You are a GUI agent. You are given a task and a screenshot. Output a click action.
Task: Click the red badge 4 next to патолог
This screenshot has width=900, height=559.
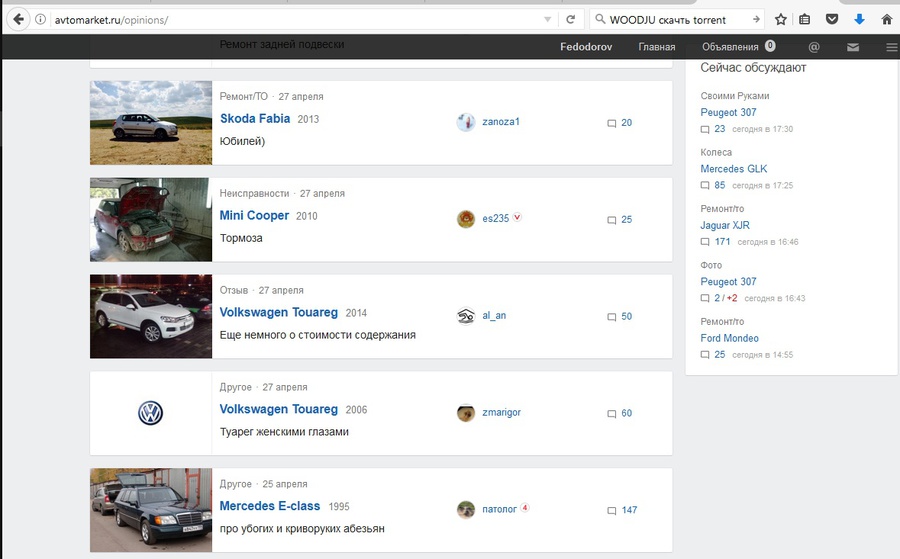(525, 507)
